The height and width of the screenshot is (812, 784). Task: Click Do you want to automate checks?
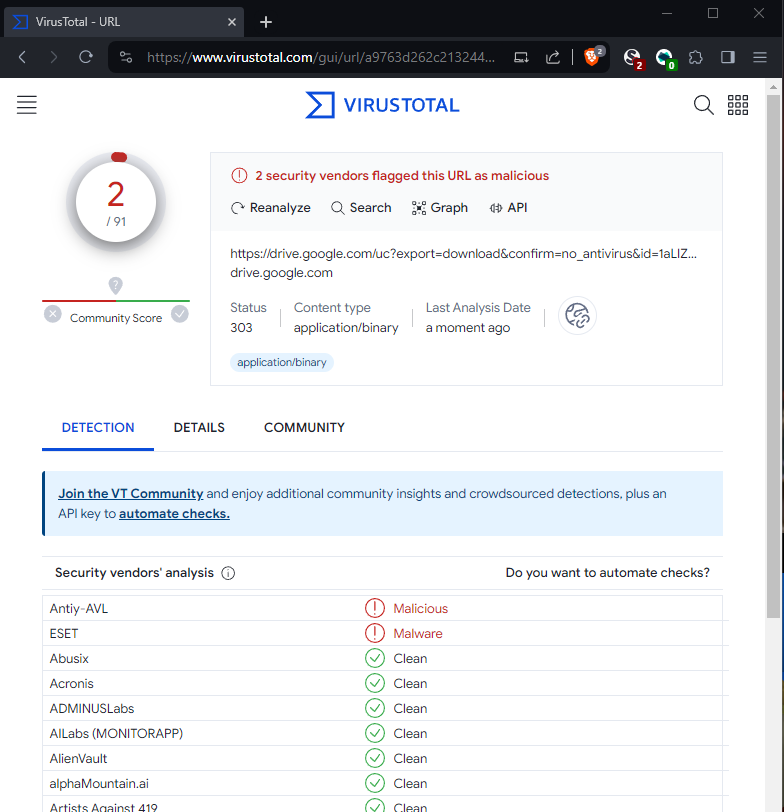coord(607,573)
